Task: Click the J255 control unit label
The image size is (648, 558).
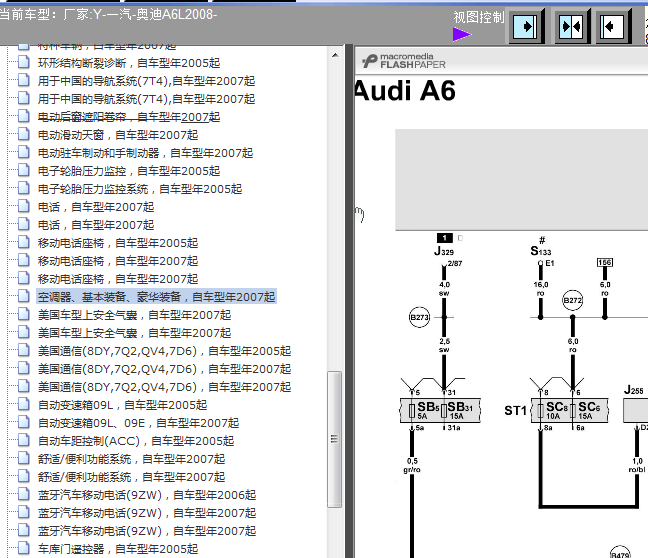Action: pos(634,390)
